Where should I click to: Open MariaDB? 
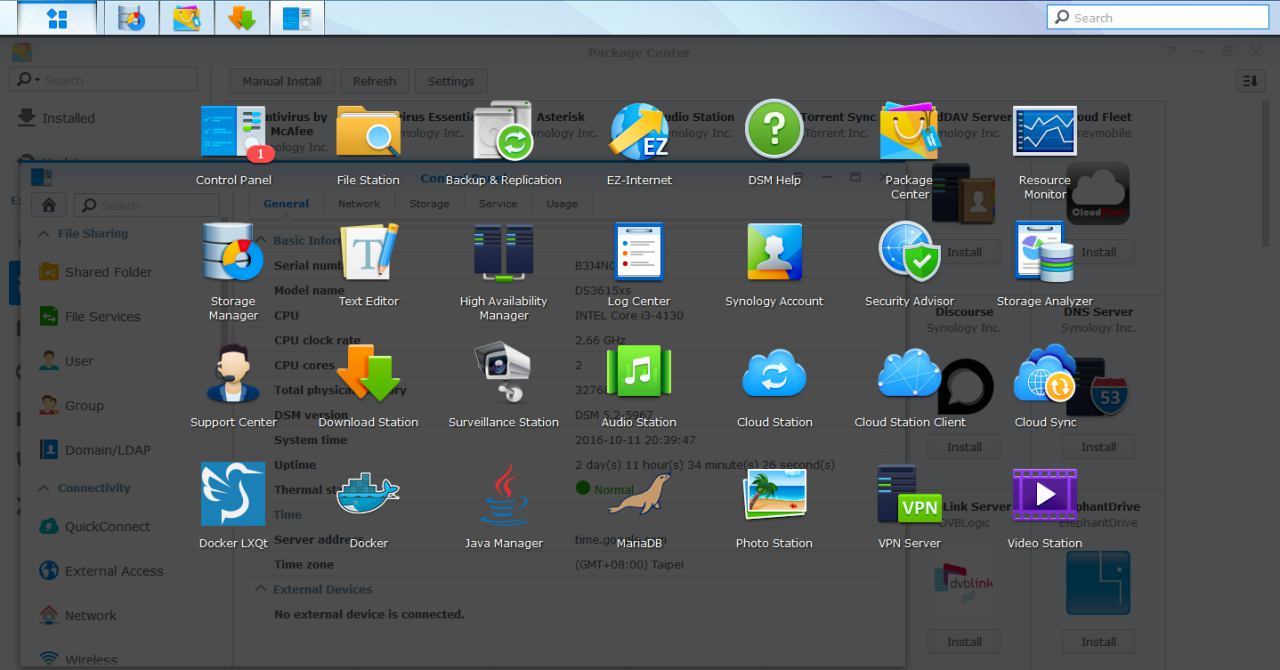(x=639, y=494)
